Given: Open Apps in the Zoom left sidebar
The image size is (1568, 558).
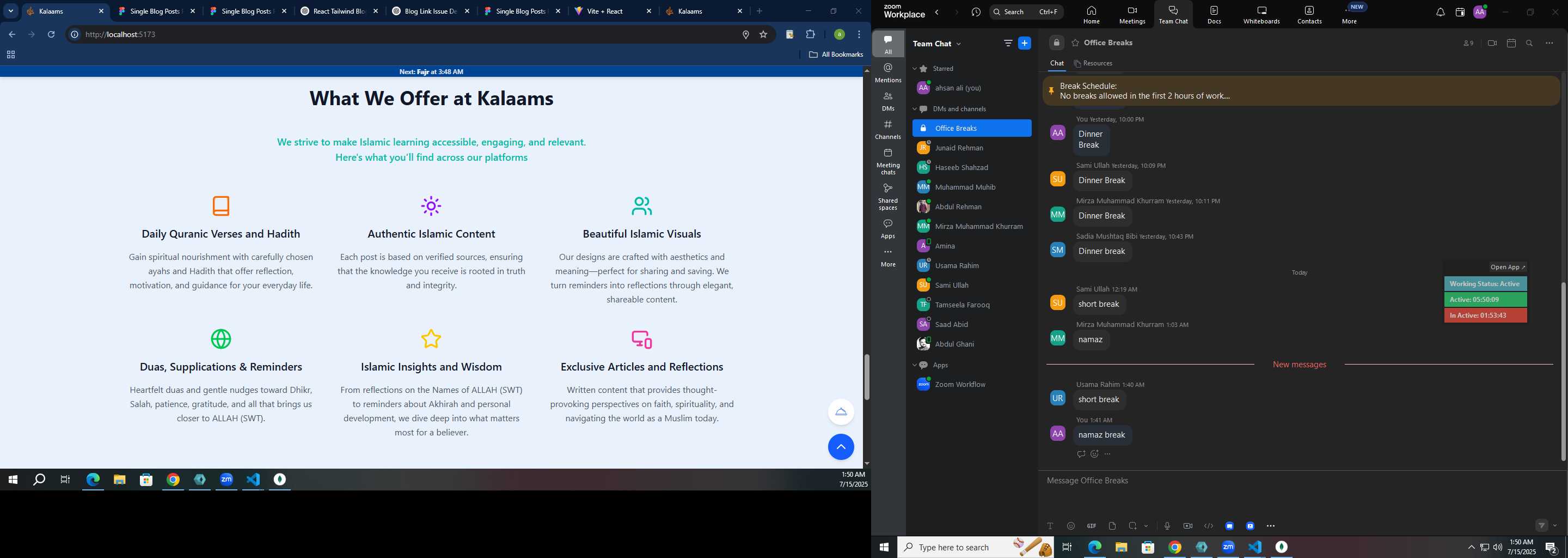Looking at the screenshot, I should click(x=888, y=229).
